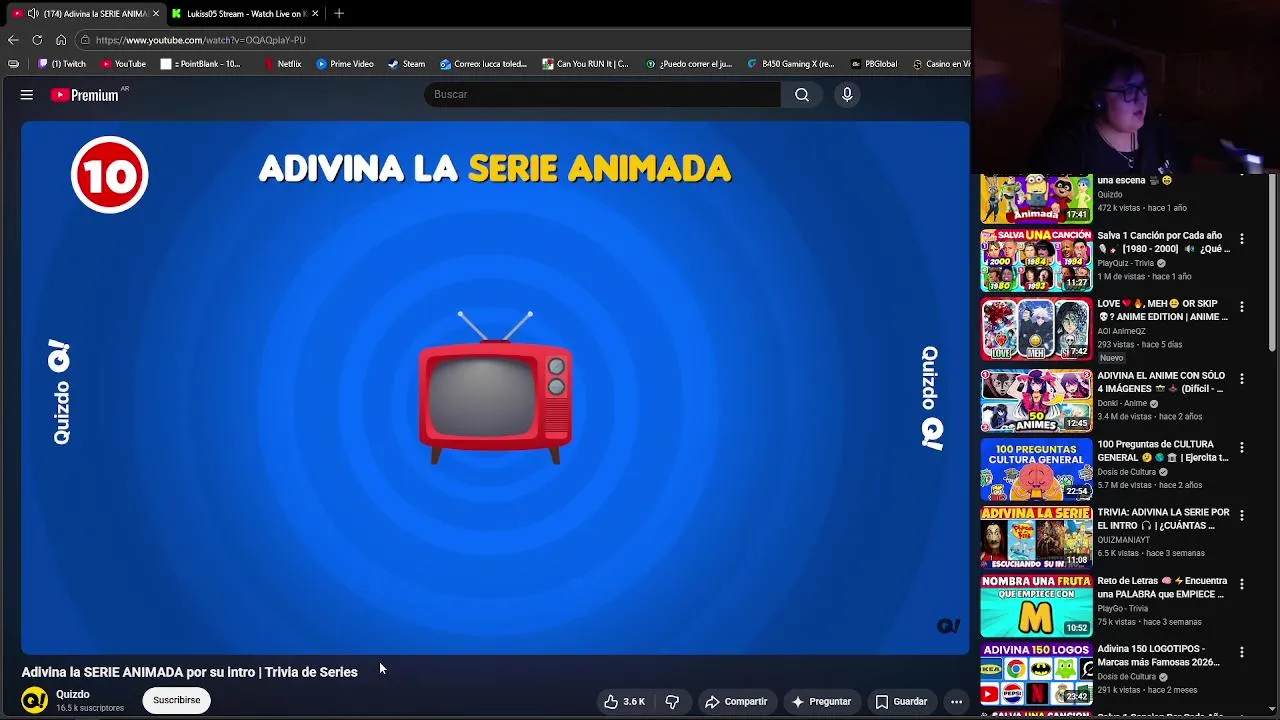Share the video with Compartir
This screenshot has width=1280, height=720.
[x=736, y=702]
